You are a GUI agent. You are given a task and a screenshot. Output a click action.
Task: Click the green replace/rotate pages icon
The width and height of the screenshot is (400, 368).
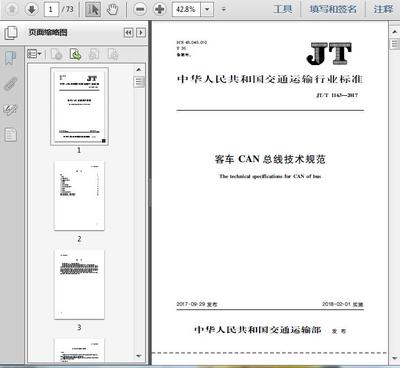[x=75, y=54]
